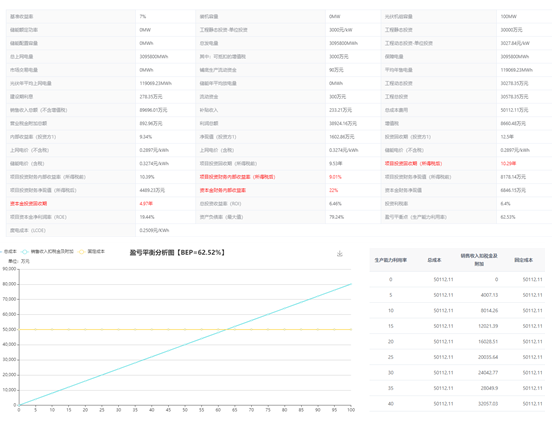Toggle the yellow 固定成本 legend series
The height and width of the screenshot is (425, 552).
(x=92, y=251)
